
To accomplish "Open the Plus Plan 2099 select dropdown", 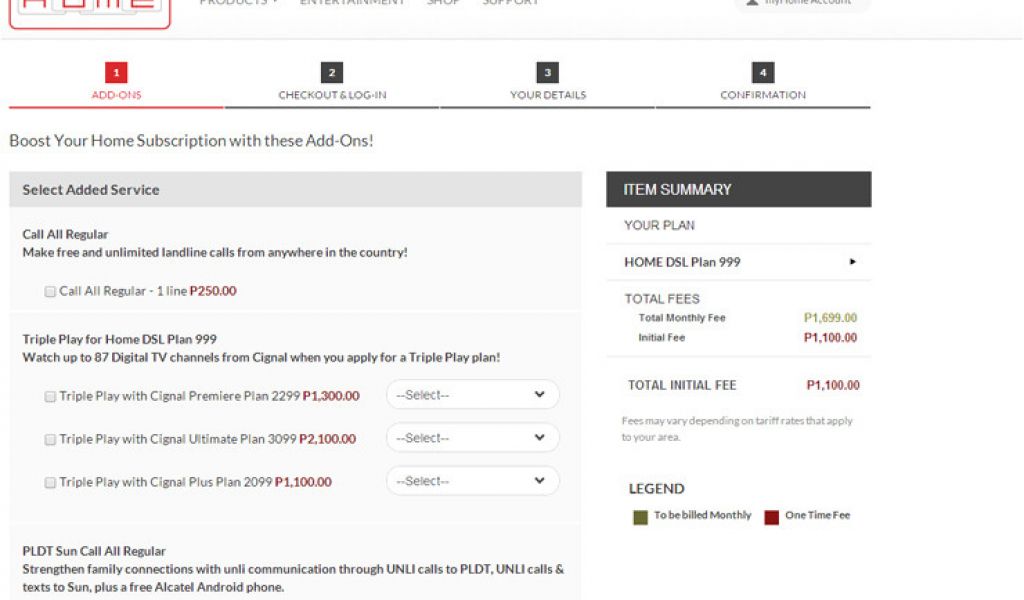I will [x=472, y=481].
